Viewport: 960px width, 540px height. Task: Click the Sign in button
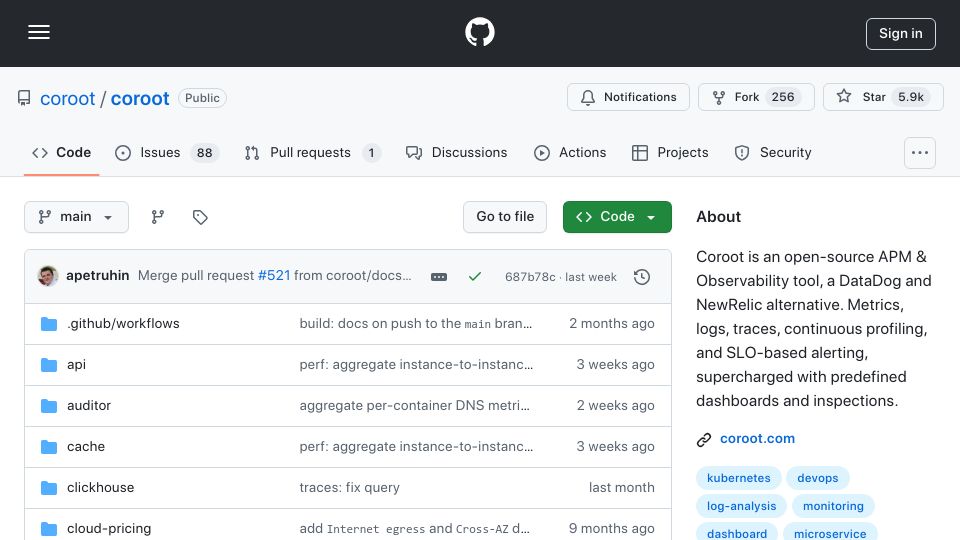[x=900, y=34]
